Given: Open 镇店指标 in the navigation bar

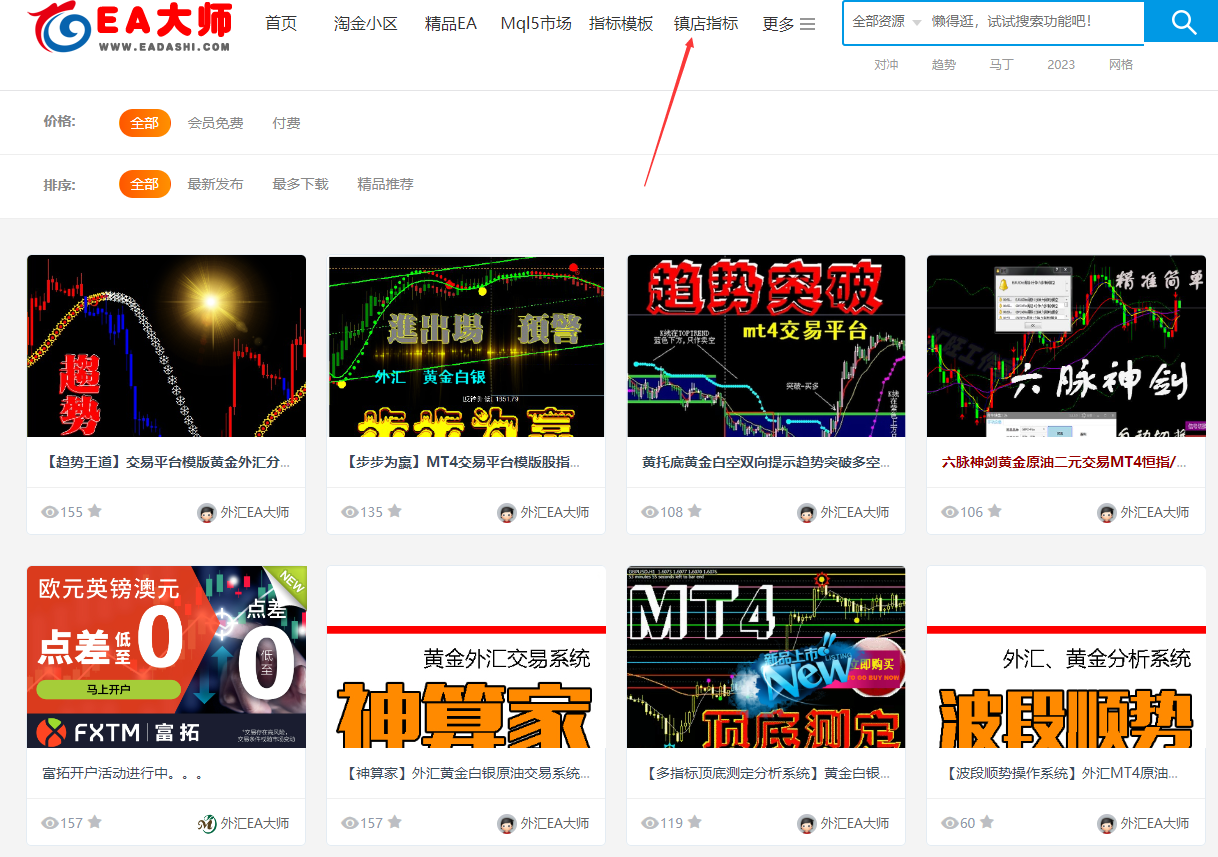Looking at the screenshot, I should (706, 23).
